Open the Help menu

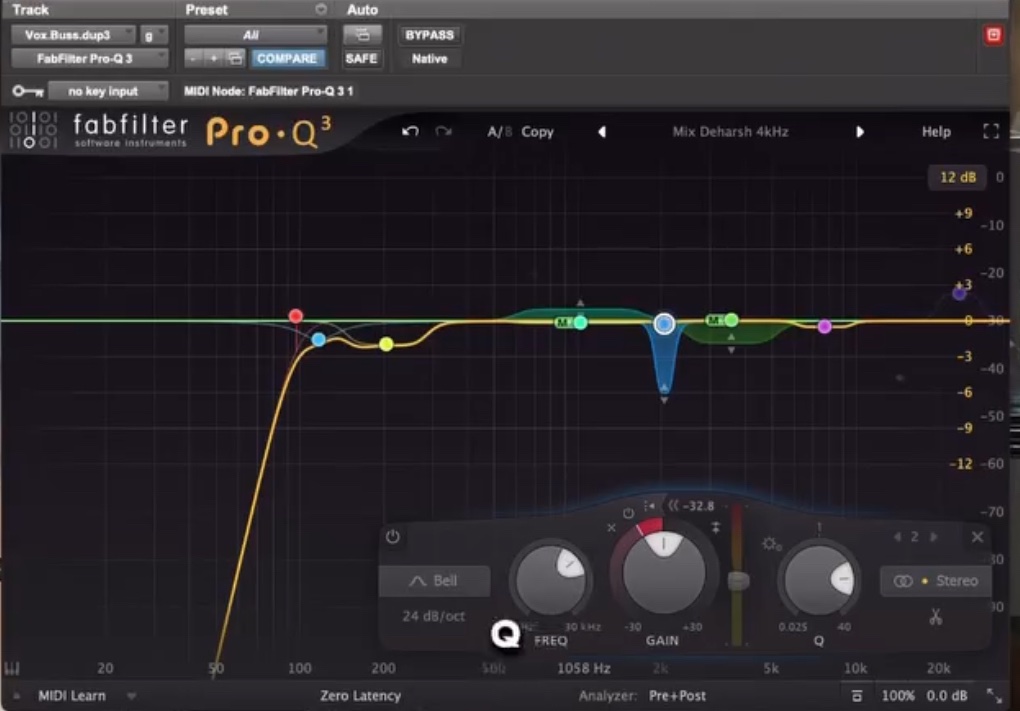click(x=936, y=131)
